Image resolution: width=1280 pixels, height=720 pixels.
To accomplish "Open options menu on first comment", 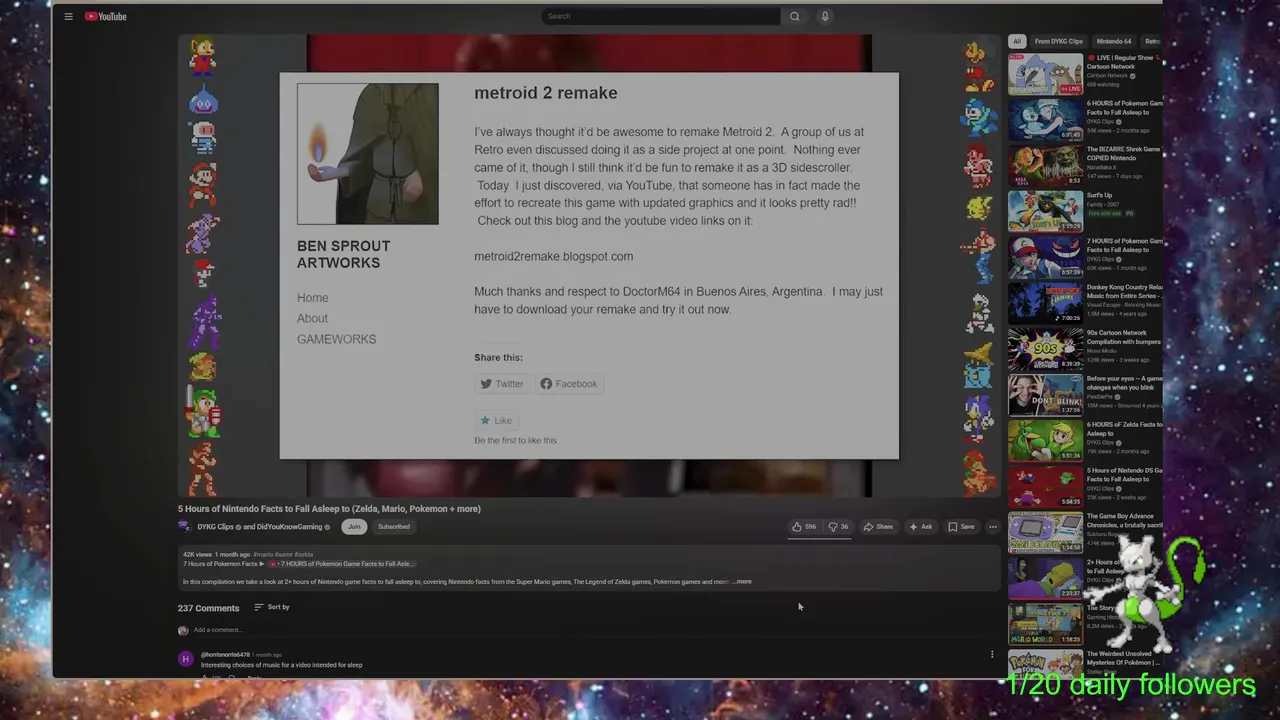I will tap(992, 655).
